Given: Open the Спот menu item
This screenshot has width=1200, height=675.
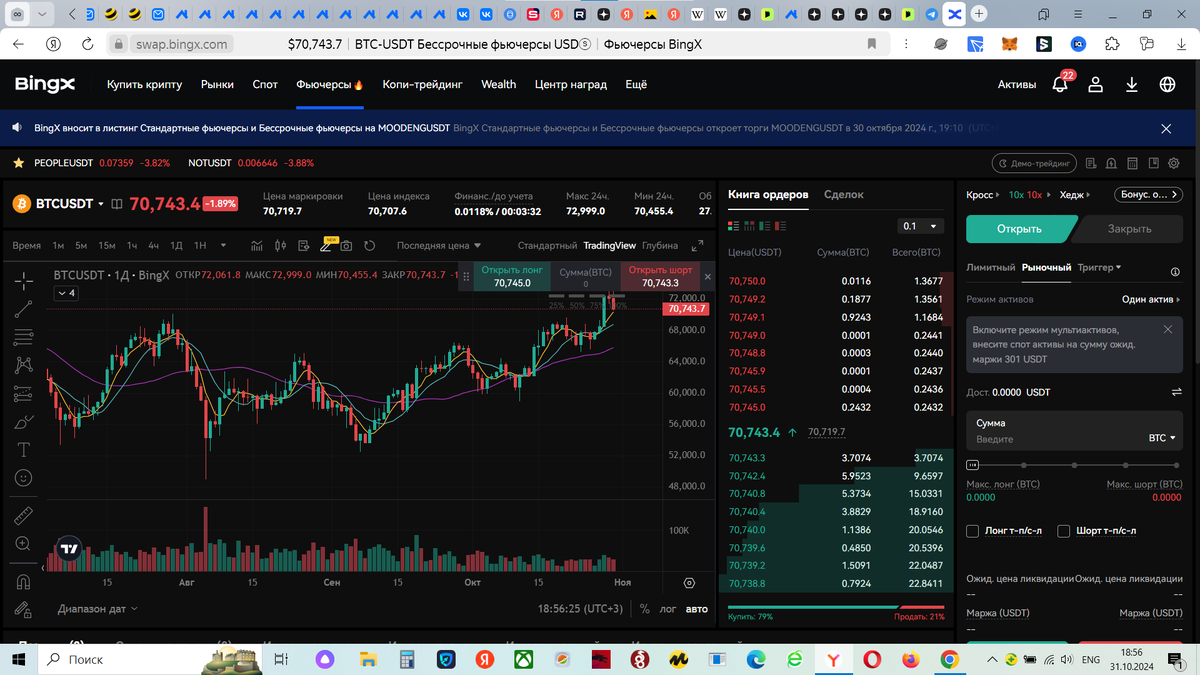Looking at the screenshot, I should [x=265, y=85].
